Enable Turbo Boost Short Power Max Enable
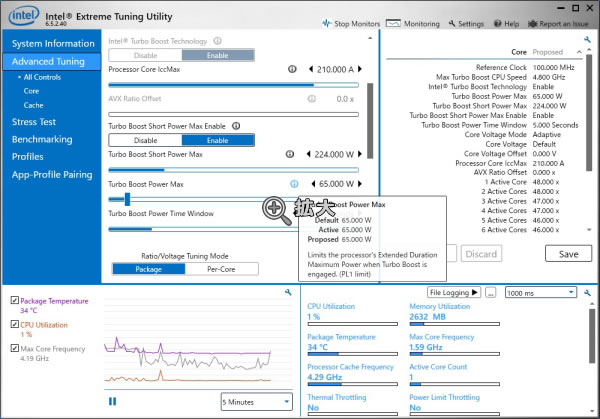The height and width of the screenshot is (419, 600). click(218, 140)
